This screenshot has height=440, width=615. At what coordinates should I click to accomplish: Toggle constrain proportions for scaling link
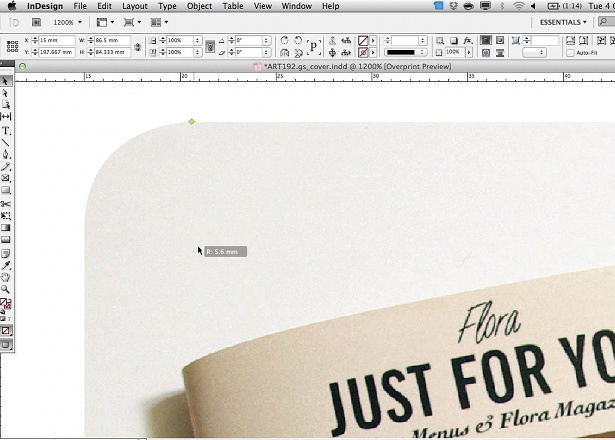pyautogui.click(x=210, y=47)
